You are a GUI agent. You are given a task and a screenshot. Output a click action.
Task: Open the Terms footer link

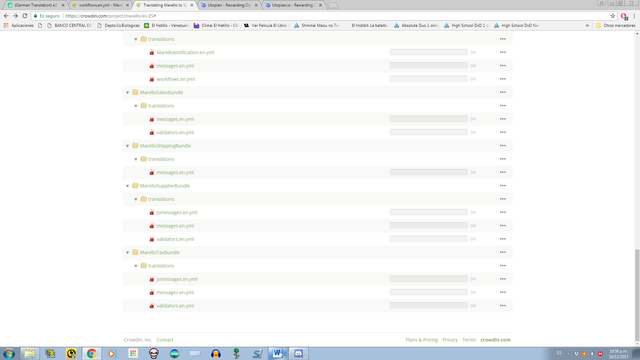coord(469,340)
